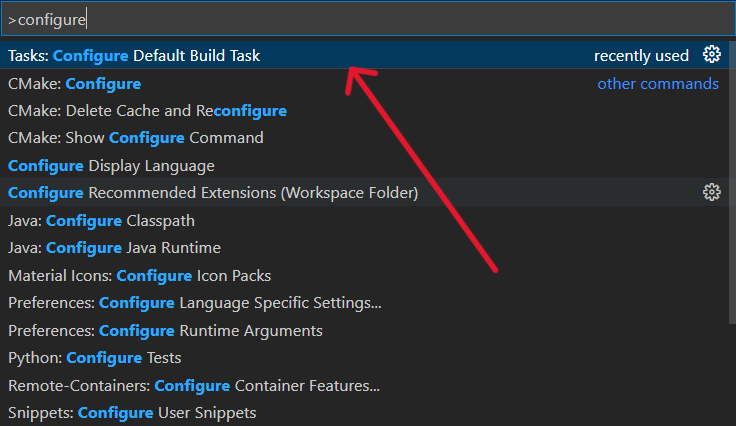Open Configure Display Language command

[111, 165]
